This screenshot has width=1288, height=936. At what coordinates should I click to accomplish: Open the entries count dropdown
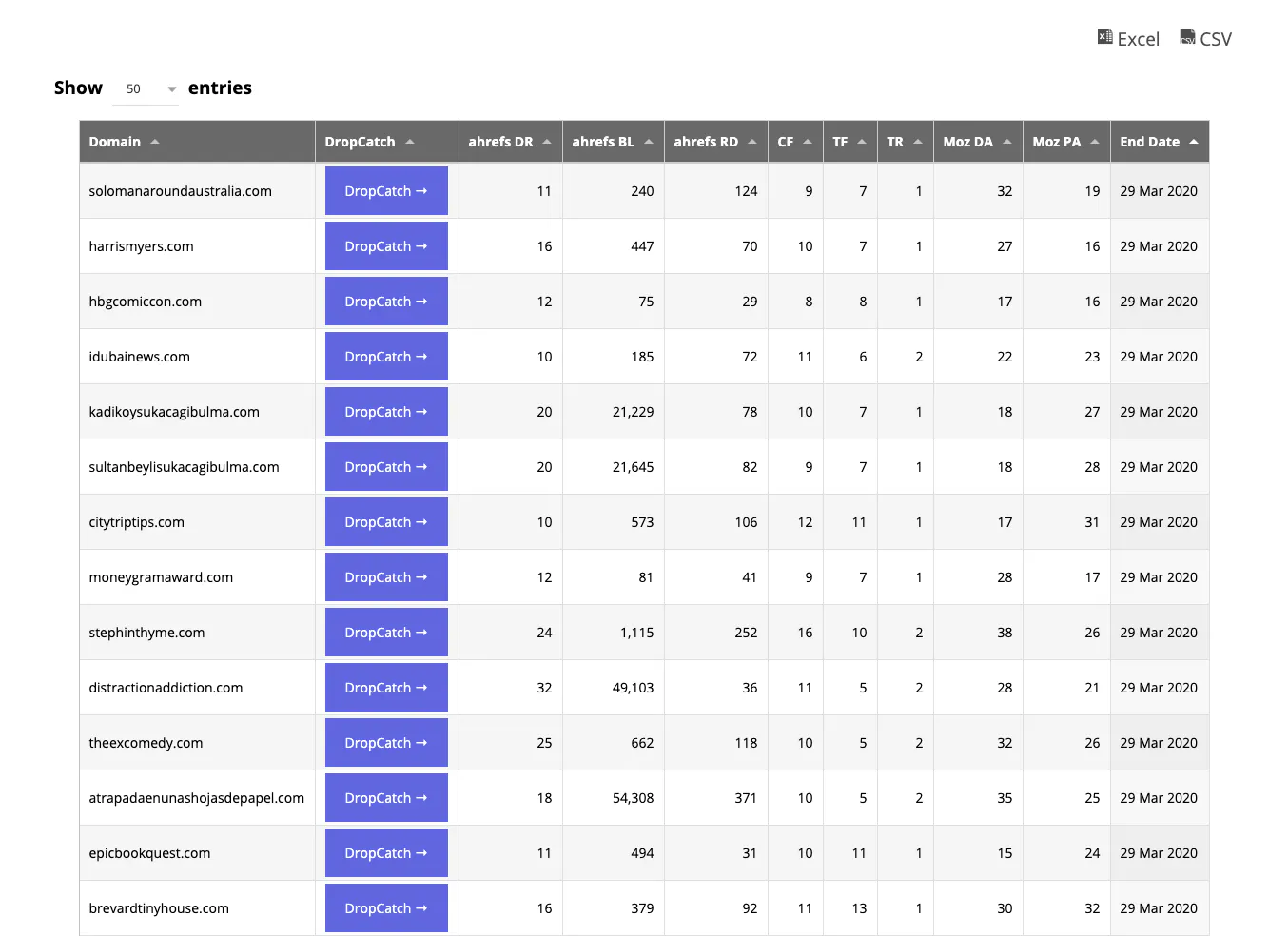tap(146, 88)
